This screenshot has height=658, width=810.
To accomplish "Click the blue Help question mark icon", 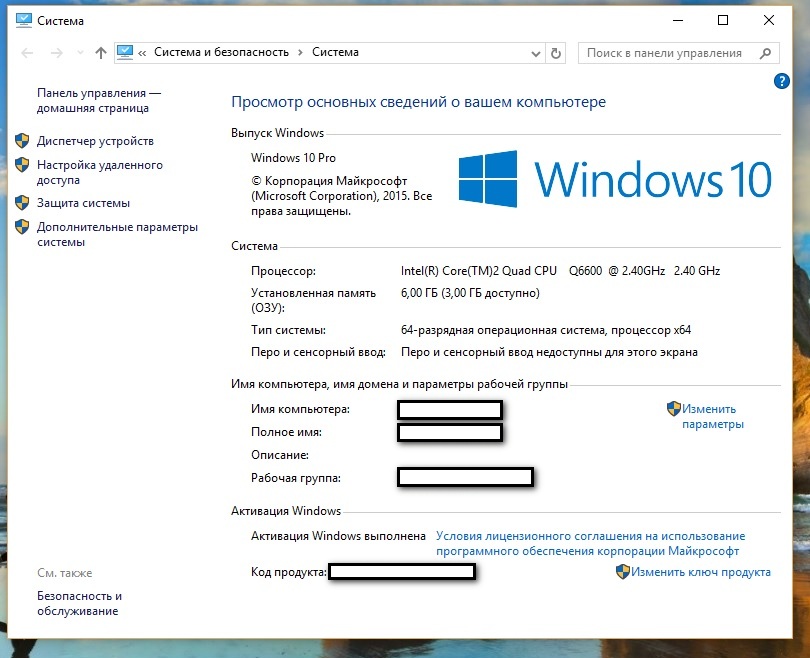I will [x=782, y=81].
